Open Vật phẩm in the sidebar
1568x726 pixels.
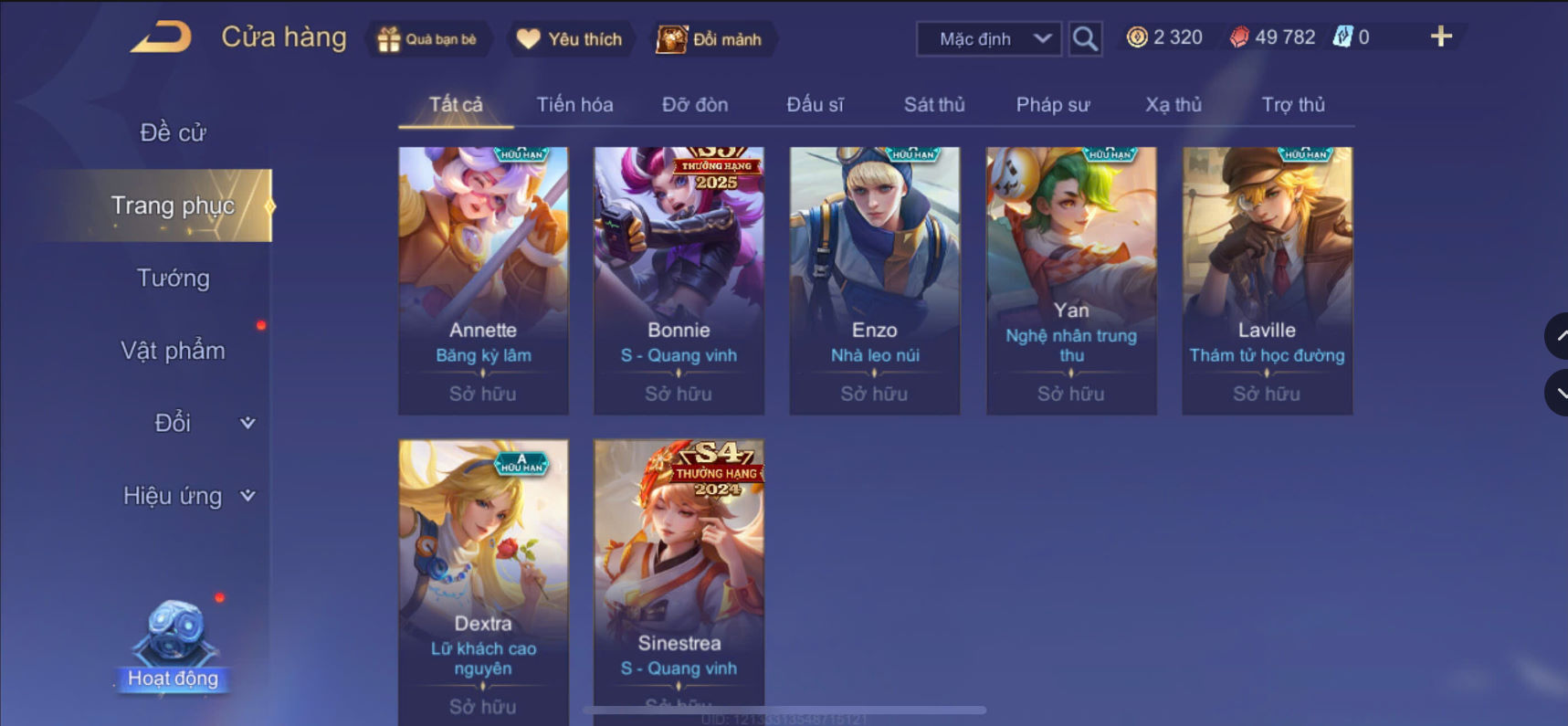(x=173, y=351)
